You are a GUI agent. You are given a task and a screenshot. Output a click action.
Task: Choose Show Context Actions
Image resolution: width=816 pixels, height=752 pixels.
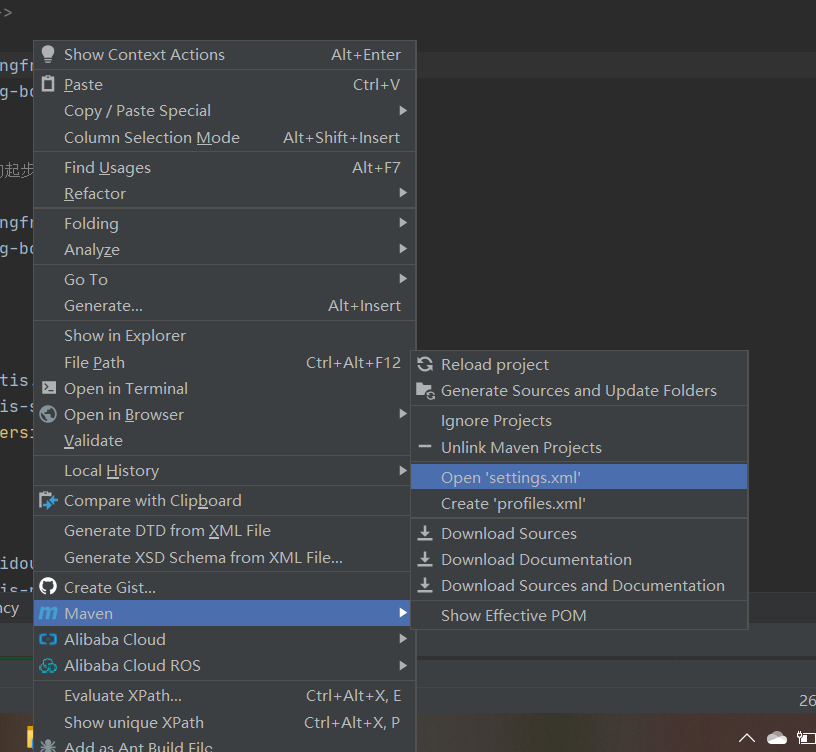(224, 55)
